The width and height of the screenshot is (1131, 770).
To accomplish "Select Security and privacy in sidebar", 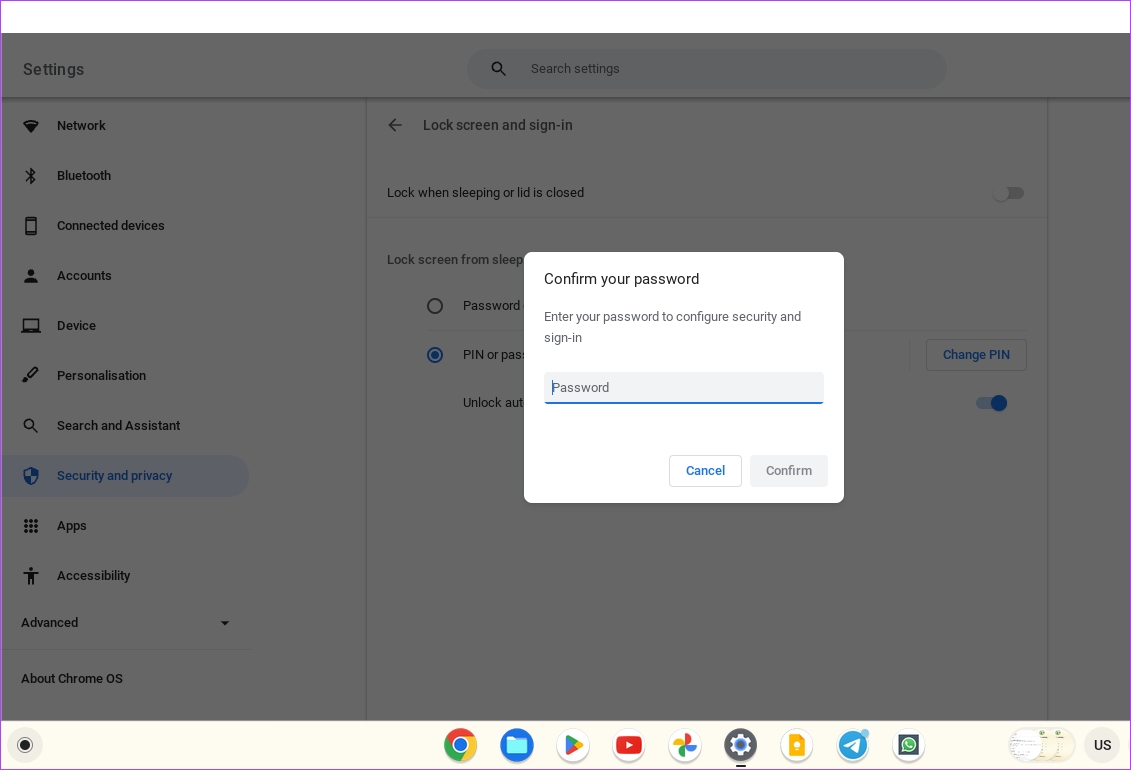I will coord(112,475).
